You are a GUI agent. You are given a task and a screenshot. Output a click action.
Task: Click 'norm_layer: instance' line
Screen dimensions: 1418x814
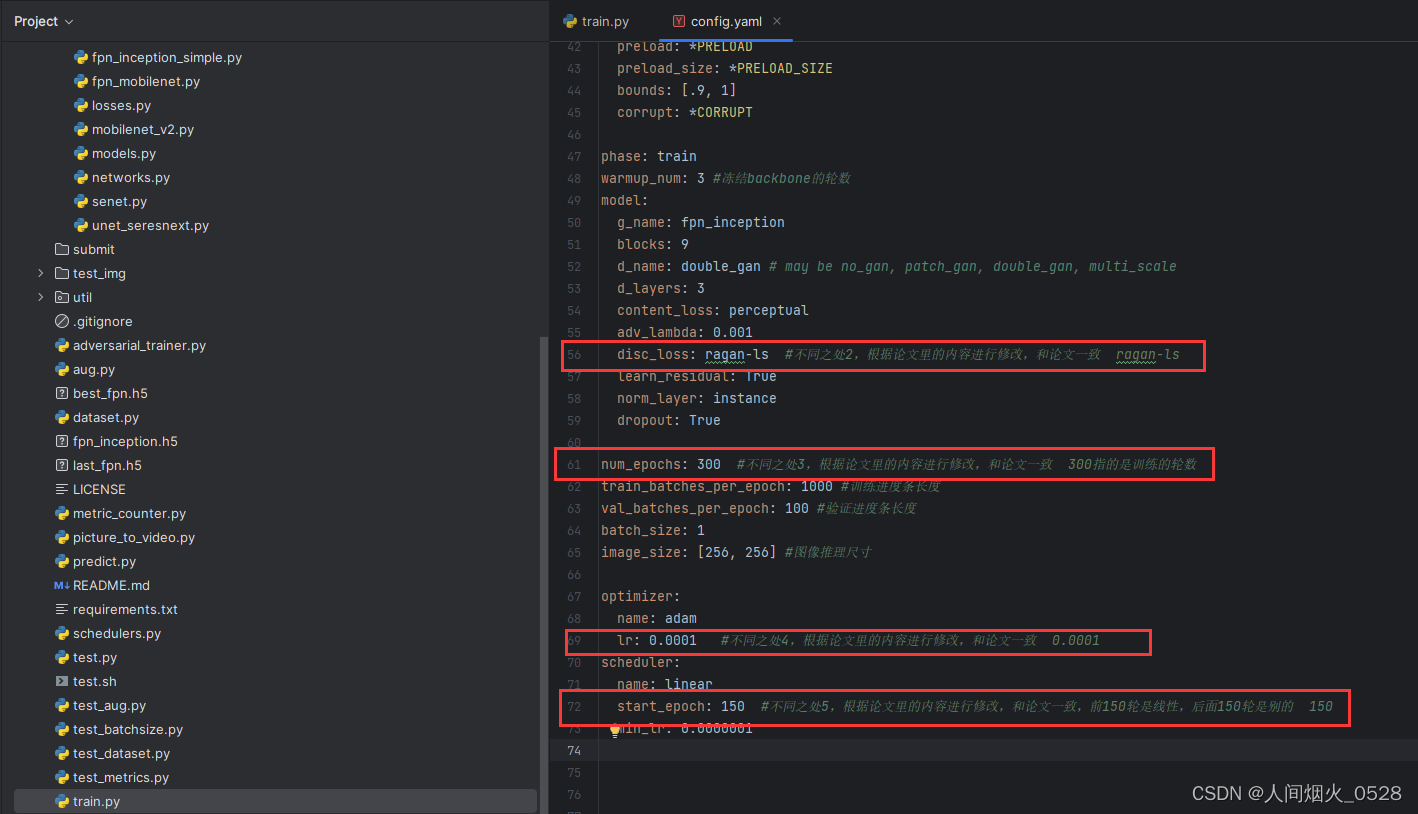click(697, 398)
